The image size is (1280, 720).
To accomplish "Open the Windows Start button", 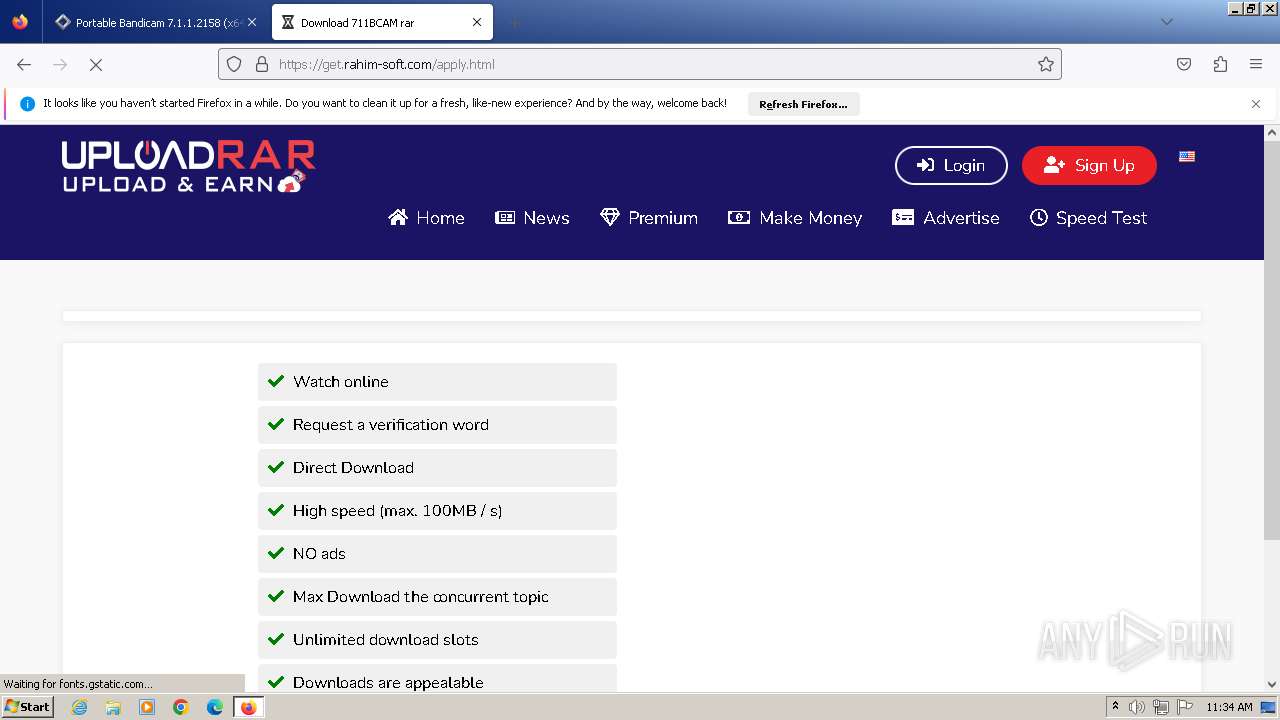I will (x=28, y=707).
